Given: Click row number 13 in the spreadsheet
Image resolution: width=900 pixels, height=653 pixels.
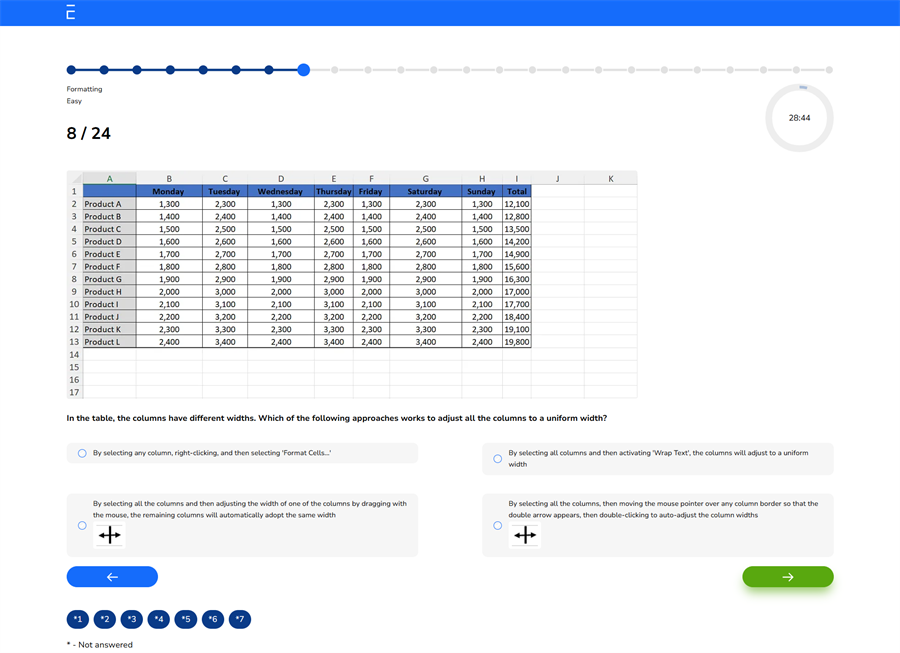Looking at the screenshot, I should click(x=73, y=341).
